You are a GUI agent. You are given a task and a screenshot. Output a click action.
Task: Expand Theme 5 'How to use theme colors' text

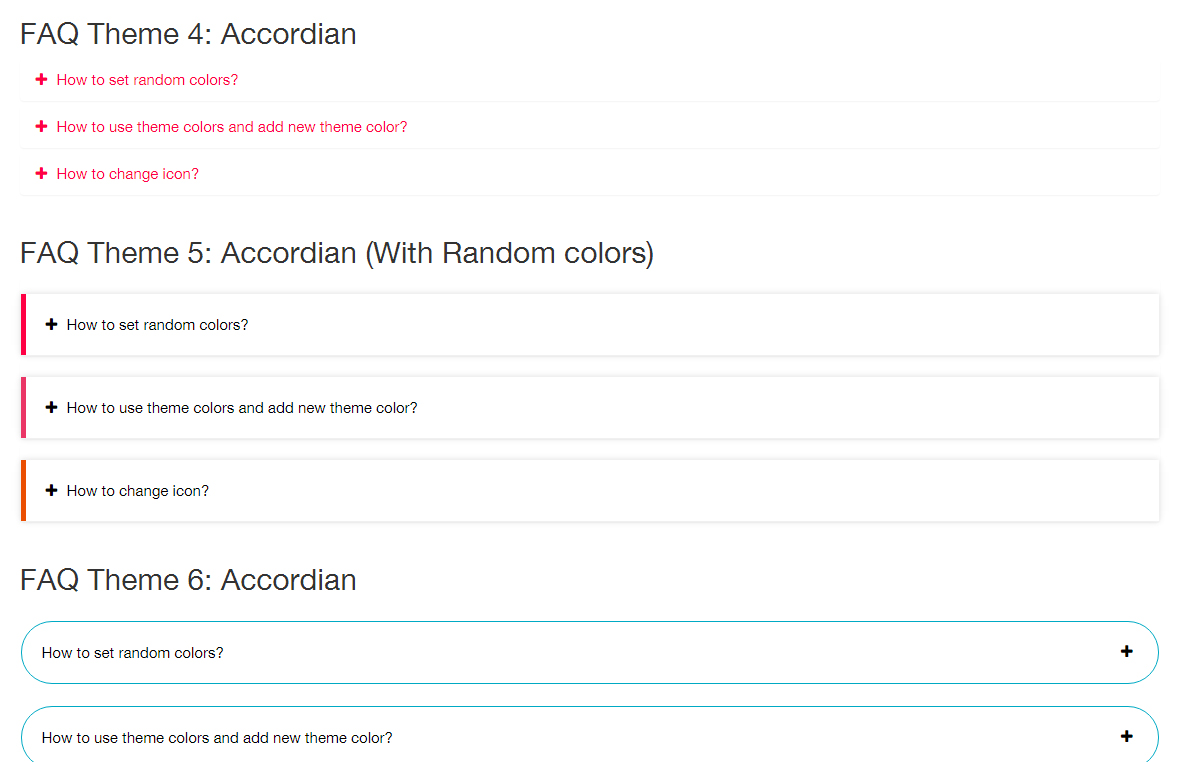tap(242, 408)
